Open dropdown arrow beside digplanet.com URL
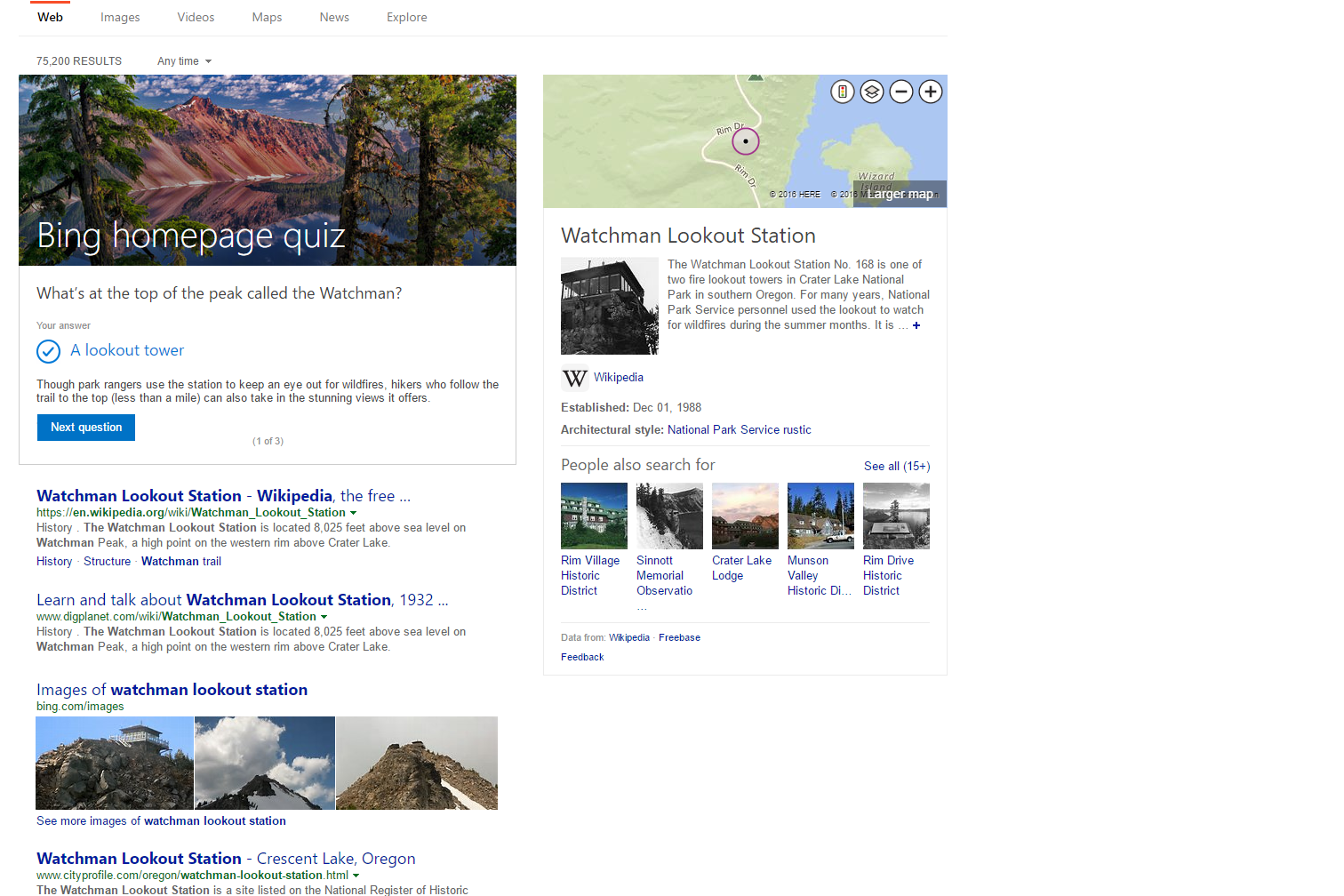The height and width of the screenshot is (896, 1344). 324,617
